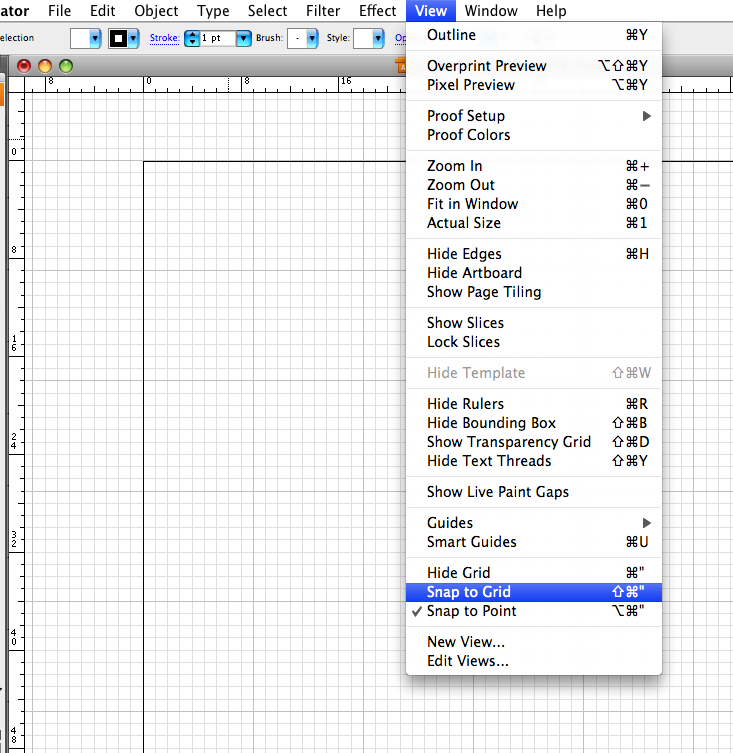This screenshot has height=753, width=733.
Task: Choose Show Slices
Action: coord(534,323)
